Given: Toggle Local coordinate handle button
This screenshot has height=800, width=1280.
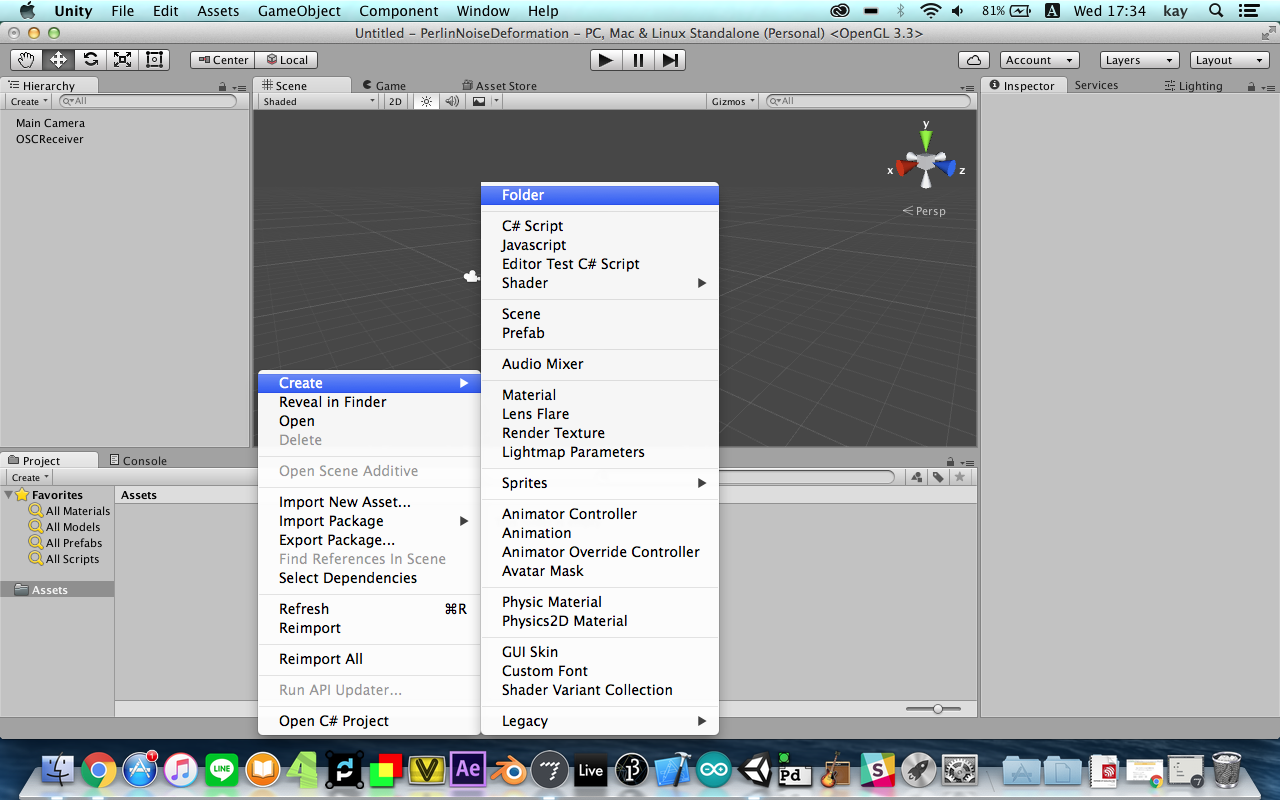Looking at the screenshot, I should tap(287, 60).
